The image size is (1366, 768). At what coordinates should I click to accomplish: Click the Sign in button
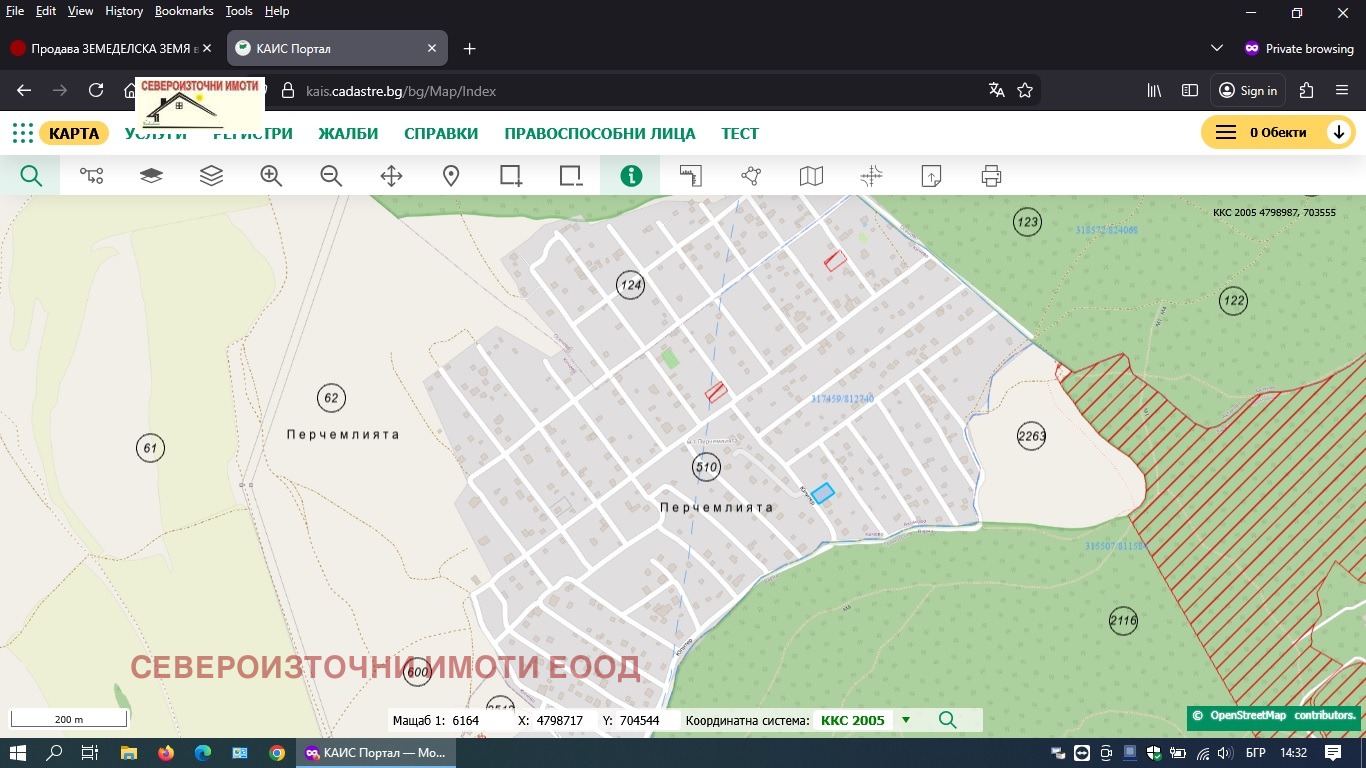pyautogui.click(x=1247, y=90)
